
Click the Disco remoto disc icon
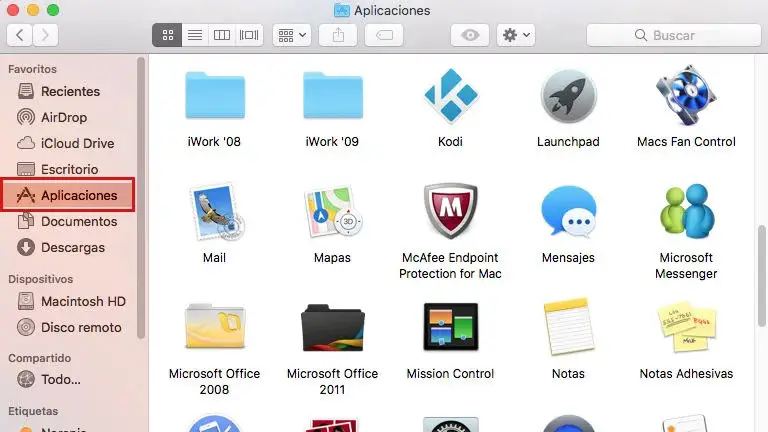click(26, 327)
